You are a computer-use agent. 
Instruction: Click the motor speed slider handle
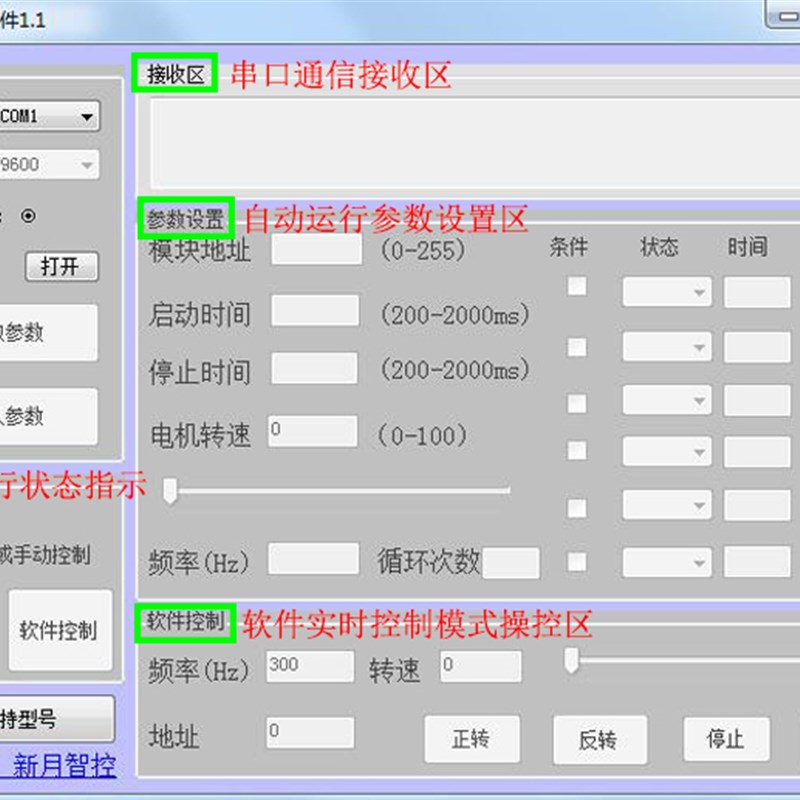(x=170, y=491)
